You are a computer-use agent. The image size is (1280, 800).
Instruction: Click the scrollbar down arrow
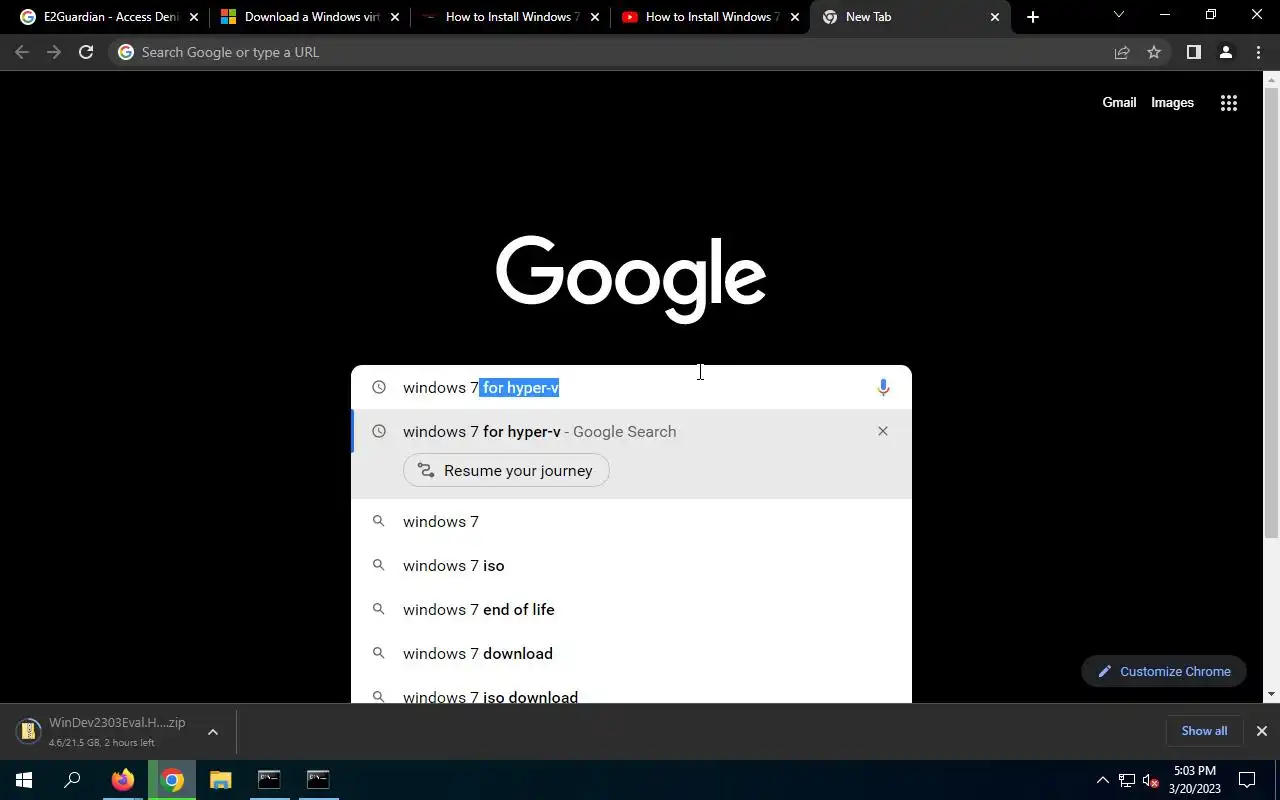point(1272,694)
